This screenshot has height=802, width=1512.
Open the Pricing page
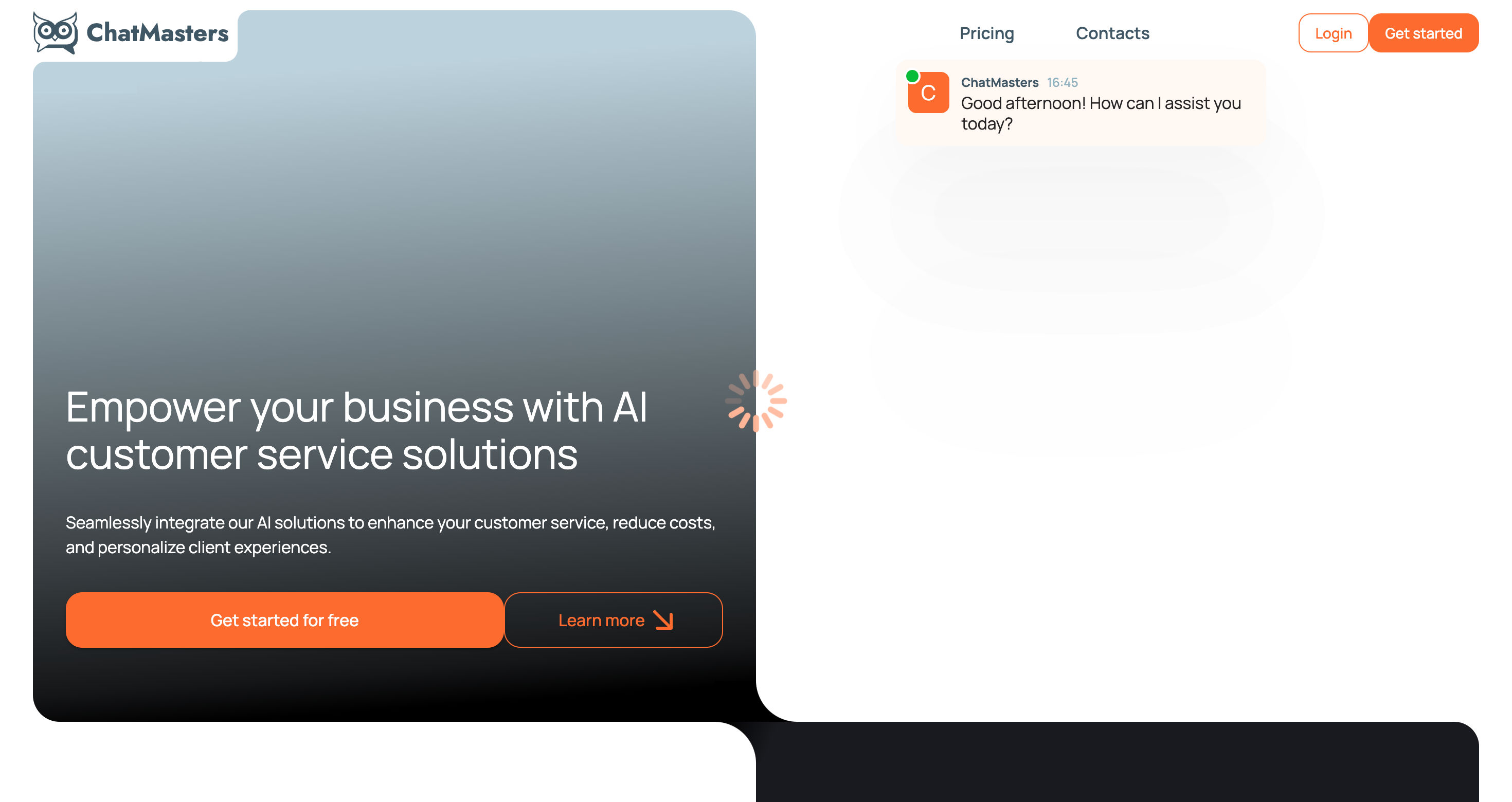point(987,33)
